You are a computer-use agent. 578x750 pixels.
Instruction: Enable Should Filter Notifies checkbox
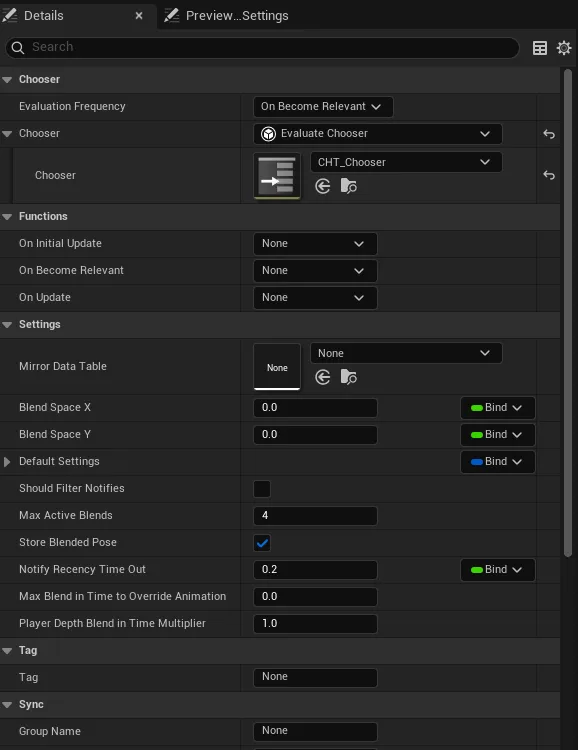(262, 489)
